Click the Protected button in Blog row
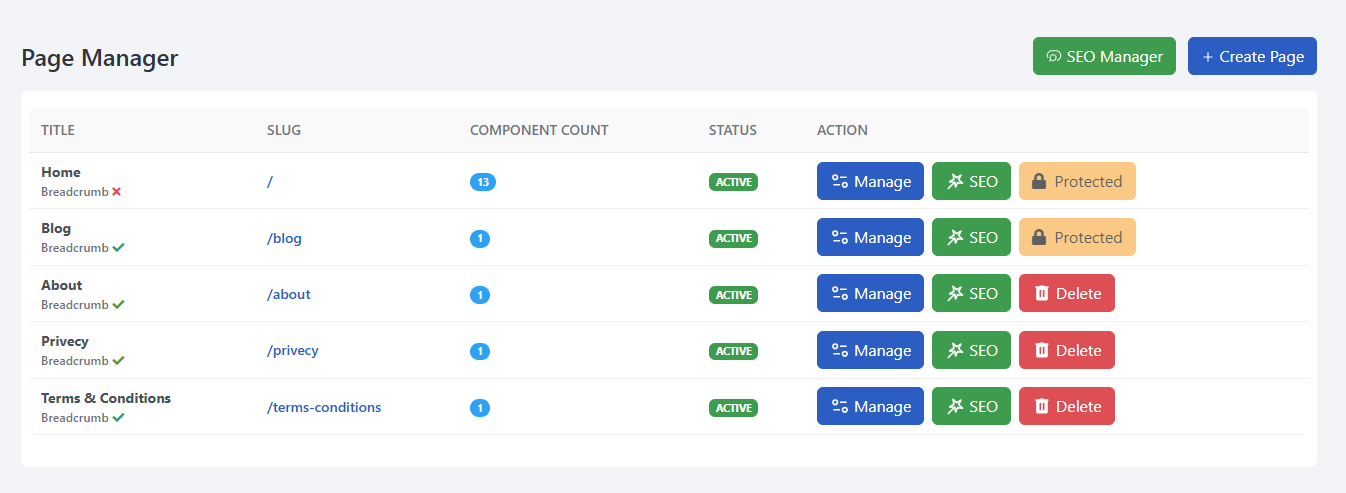Screen dimensions: 1346x493 [1077, 238]
